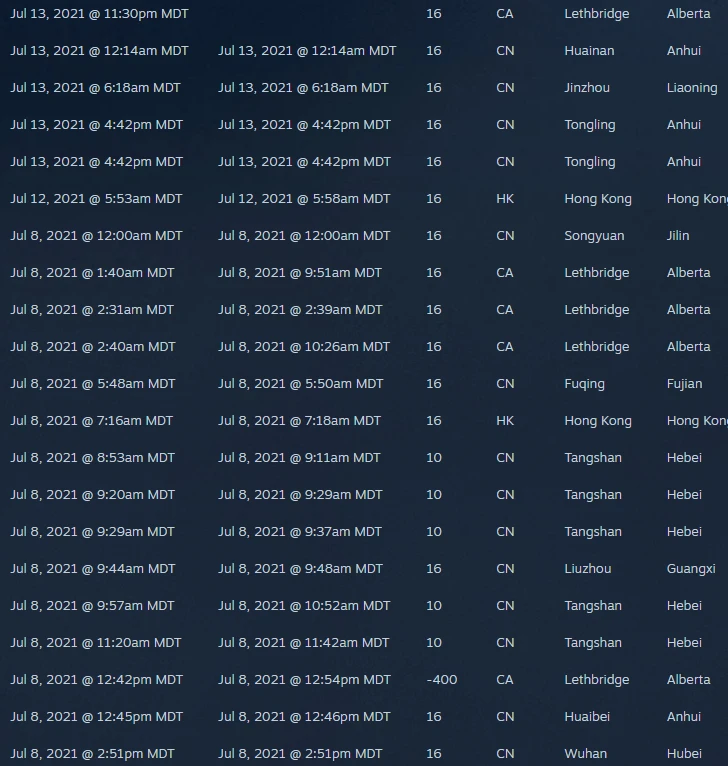
Task: Select the 'Jul 13, 2021 @ 11:30pm MDT' timestamp
Action: coord(99,14)
